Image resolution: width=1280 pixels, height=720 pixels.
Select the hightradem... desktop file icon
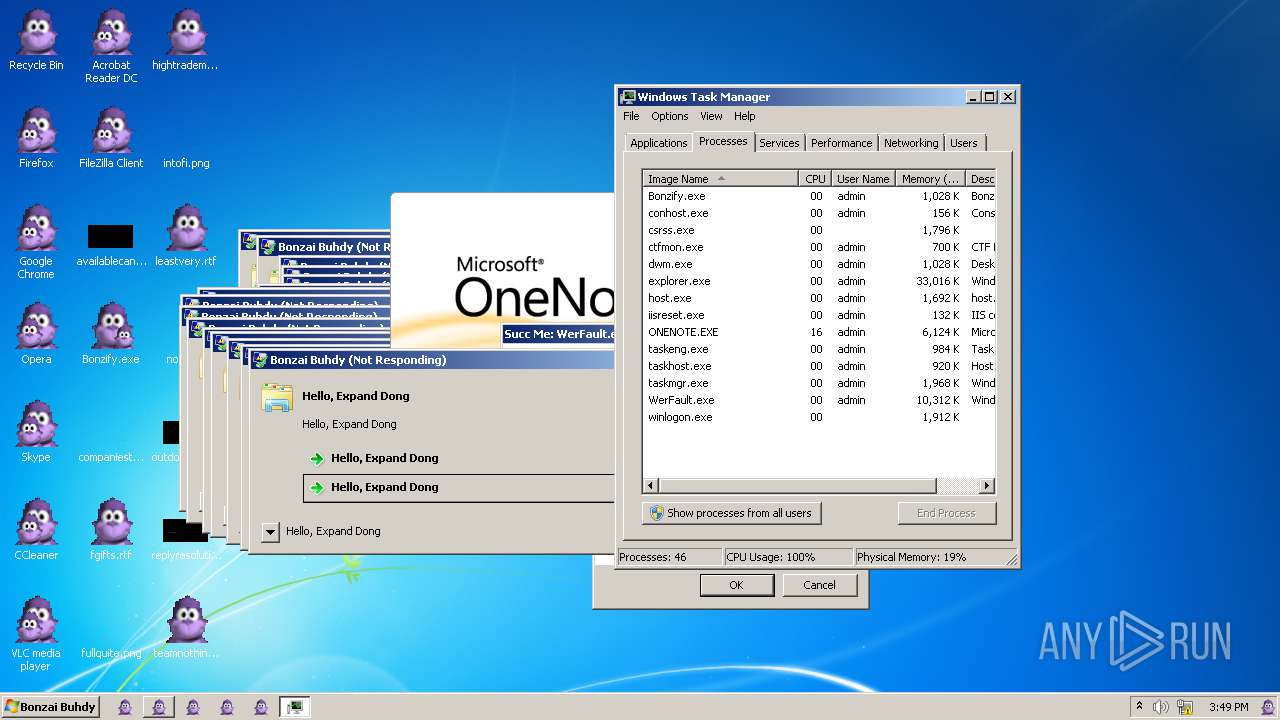pos(185,40)
